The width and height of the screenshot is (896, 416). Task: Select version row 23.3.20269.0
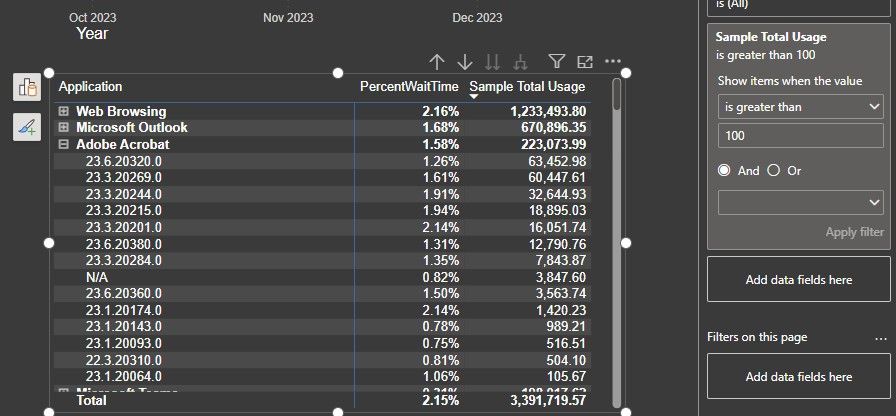322,178
